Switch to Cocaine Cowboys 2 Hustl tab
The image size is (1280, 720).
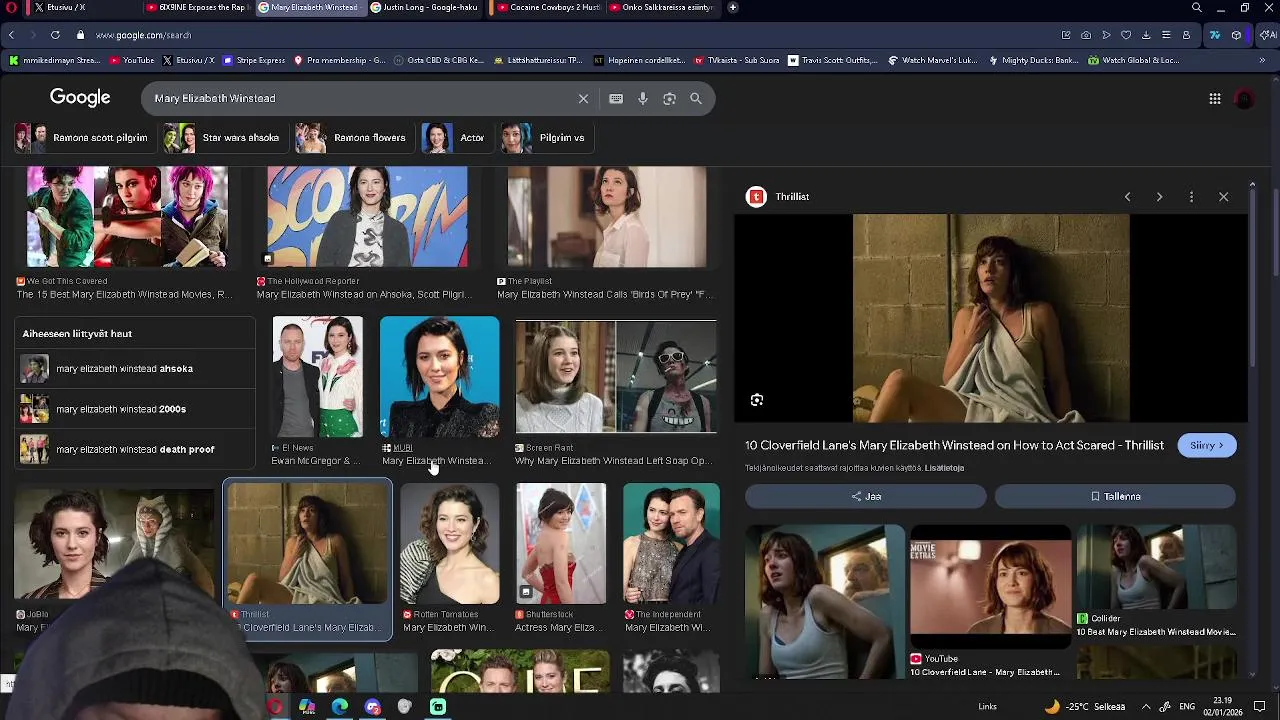548,7
